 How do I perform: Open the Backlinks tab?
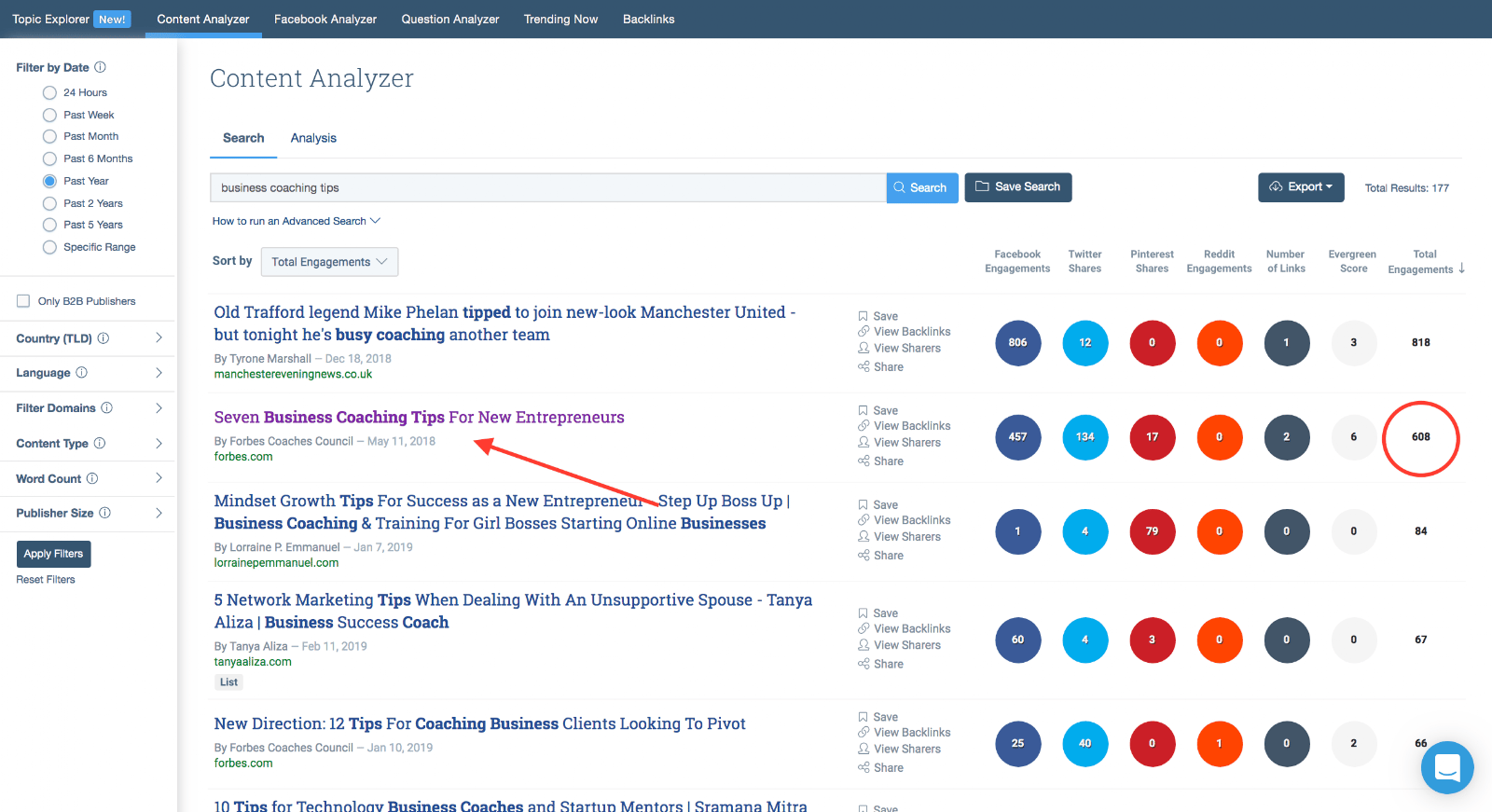click(648, 19)
